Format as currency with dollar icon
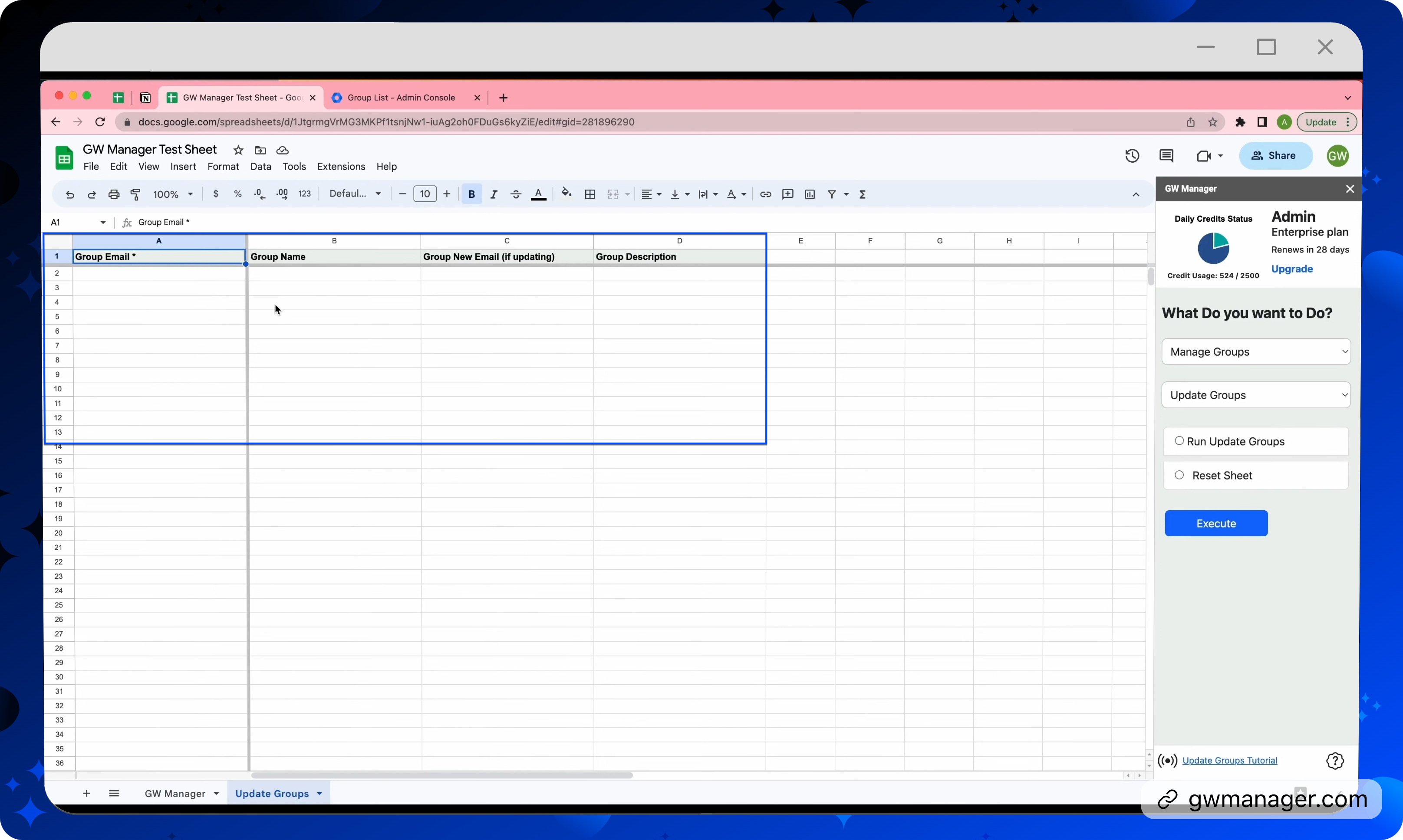 [x=216, y=194]
